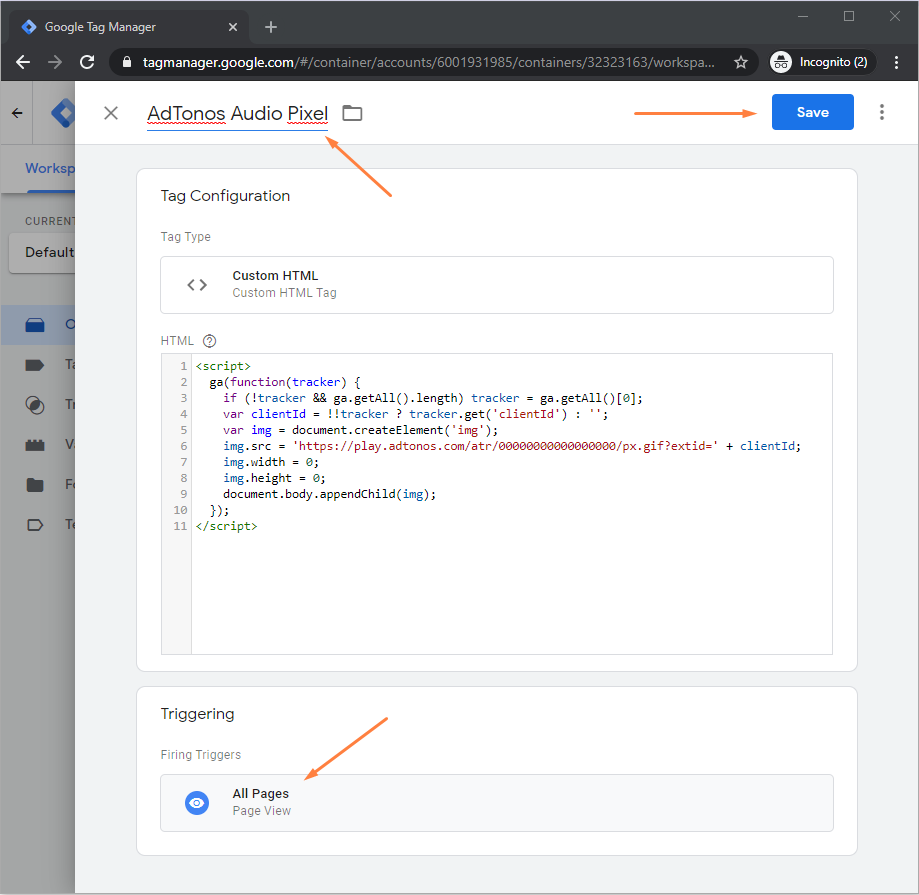Click the Tag Type label
This screenshot has height=895, width=919.
(x=185, y=237)
